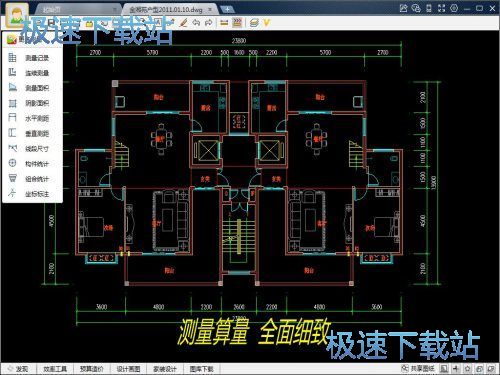500x375 pixels.
Task: Select 坐标标注 coordinate annotation tool
Action: pyautogui.click(x=32, y=194)
